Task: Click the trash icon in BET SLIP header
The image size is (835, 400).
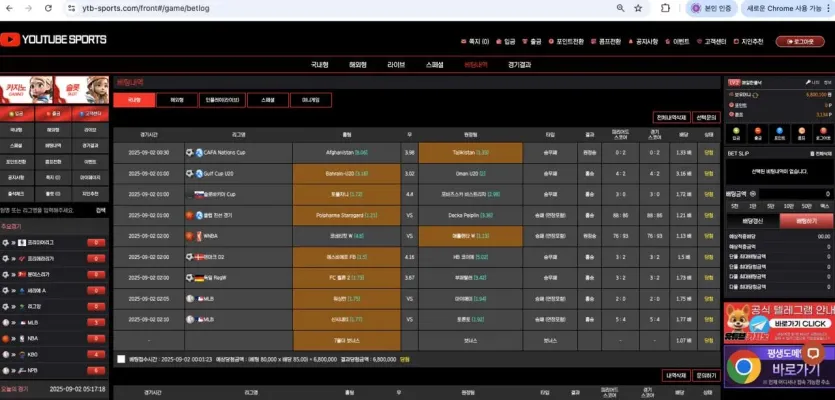Action: coord(811,153)
